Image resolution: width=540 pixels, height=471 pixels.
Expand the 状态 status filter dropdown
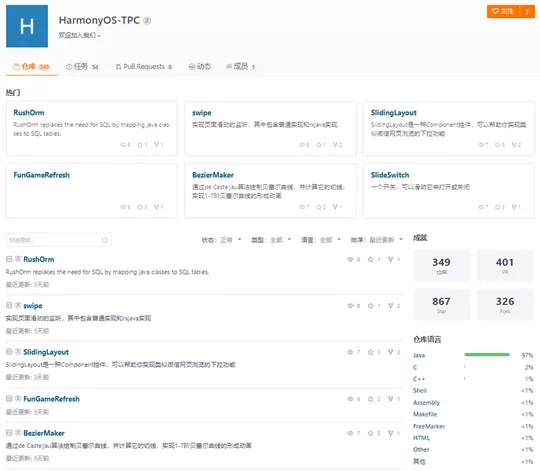(221, 240)
